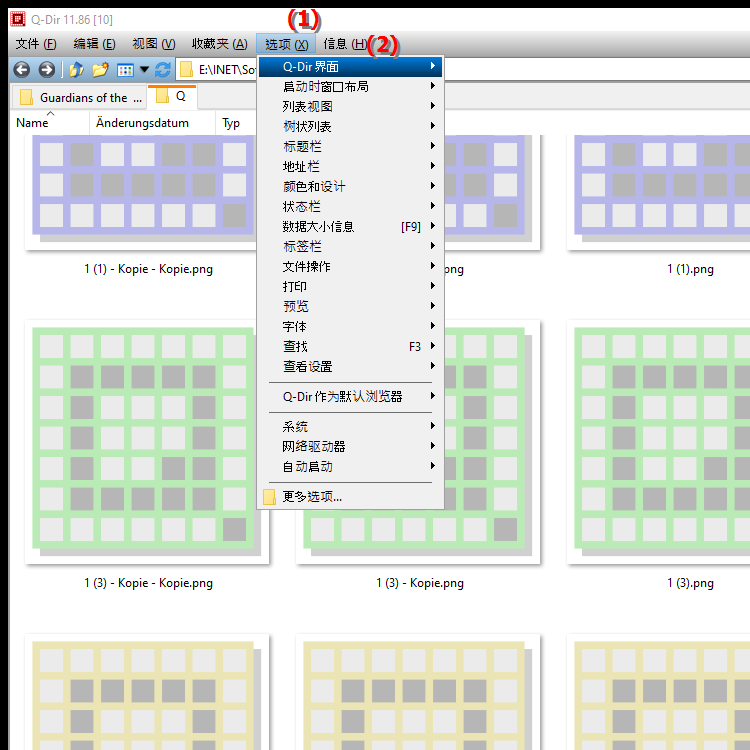Open the 查找 F3 menu entry
750x750 pixels.
pyautogui.click(x=350, y=346)
